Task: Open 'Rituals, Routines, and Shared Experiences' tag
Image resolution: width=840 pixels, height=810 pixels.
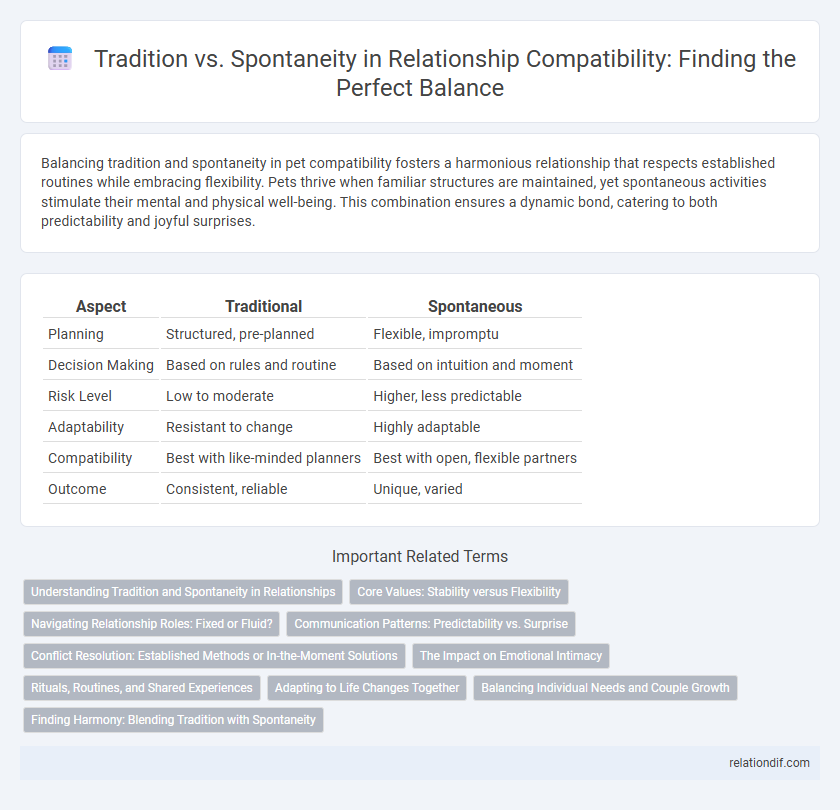Action: 142,689
